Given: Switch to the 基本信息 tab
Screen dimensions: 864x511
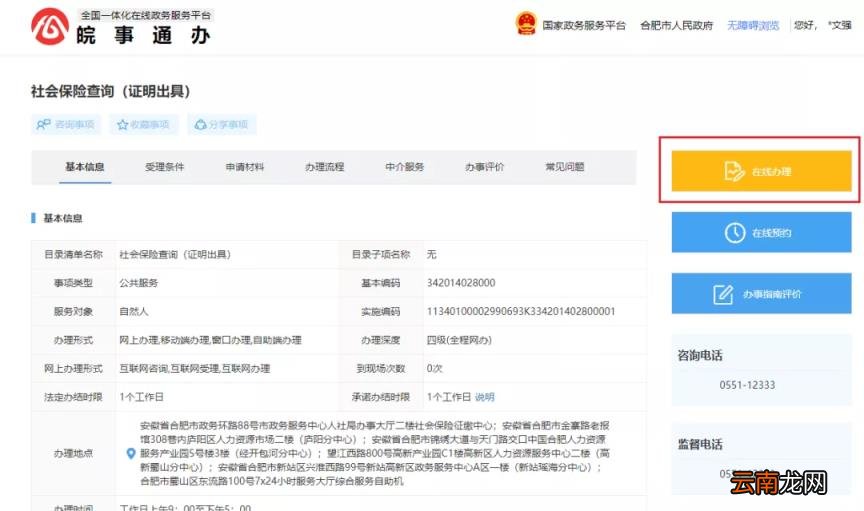Looking at the screenshot, I should [85, 166].
